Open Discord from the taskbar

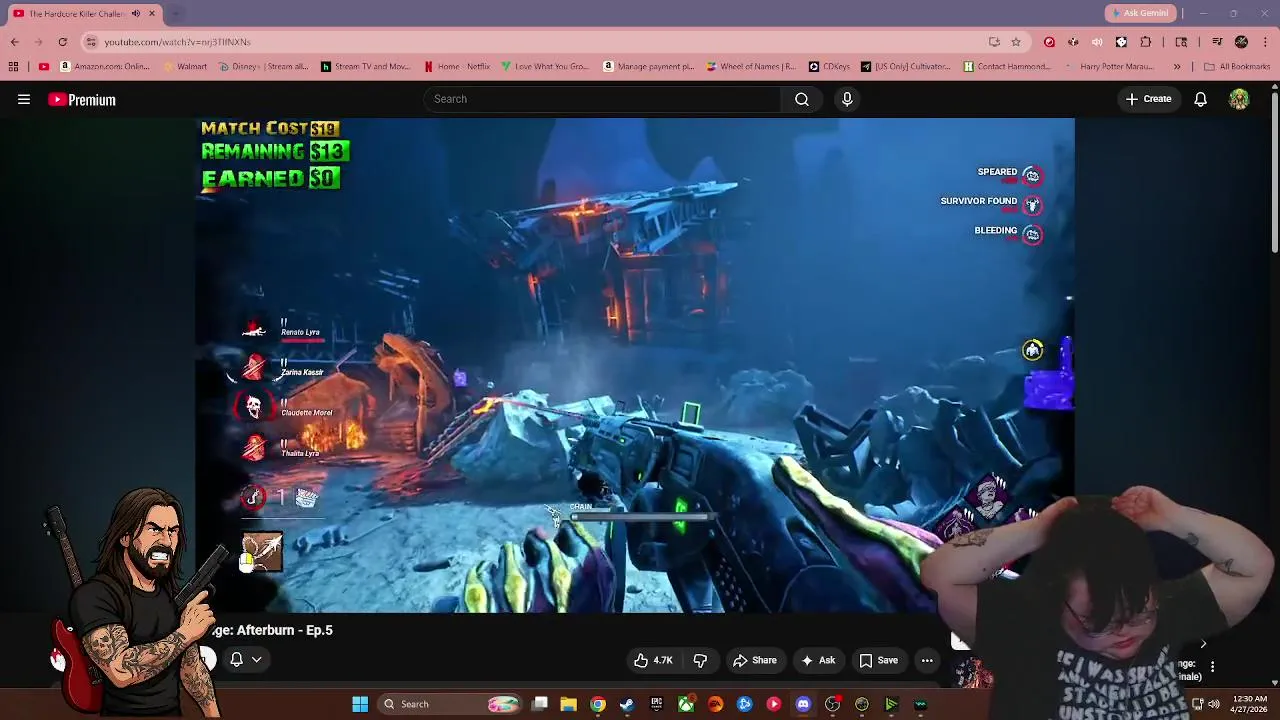[803, 704]
